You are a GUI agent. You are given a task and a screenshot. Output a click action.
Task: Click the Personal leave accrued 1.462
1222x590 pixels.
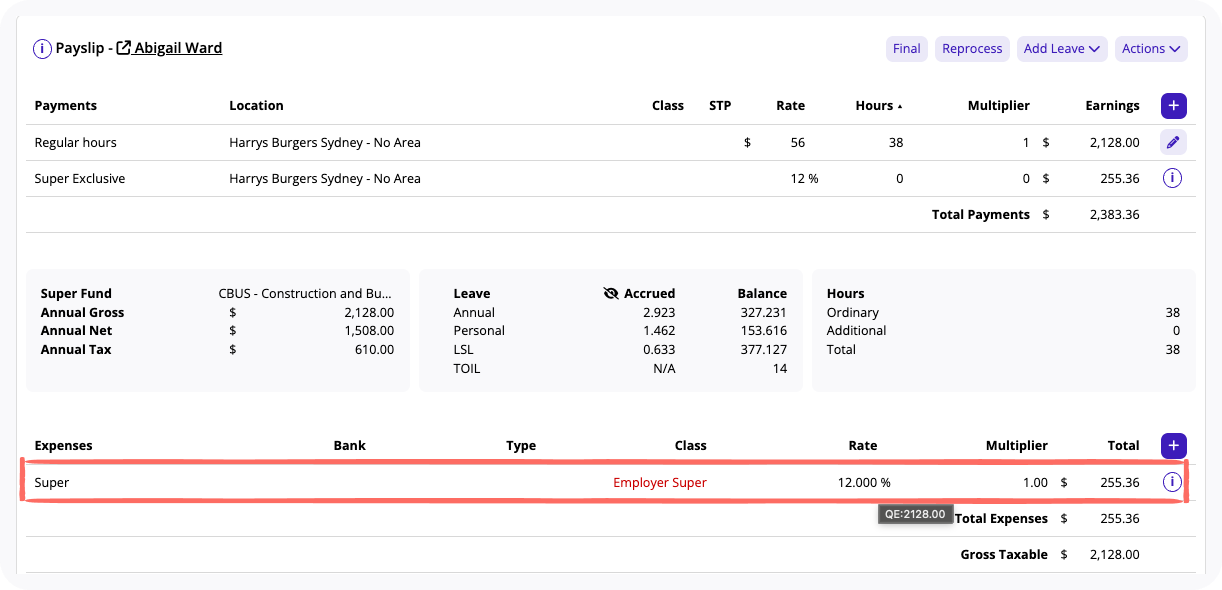tap(659, 330)
